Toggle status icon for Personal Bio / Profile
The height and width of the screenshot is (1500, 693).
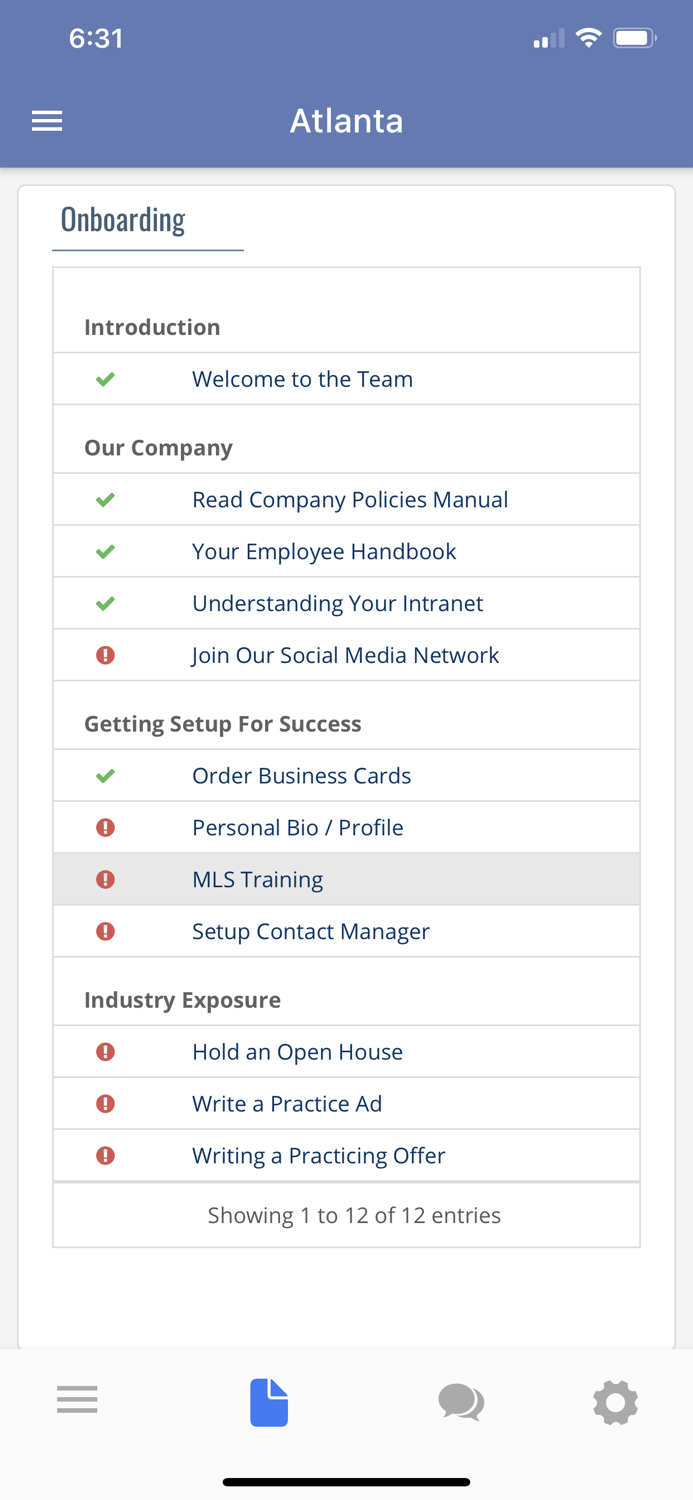pos(106,827)
